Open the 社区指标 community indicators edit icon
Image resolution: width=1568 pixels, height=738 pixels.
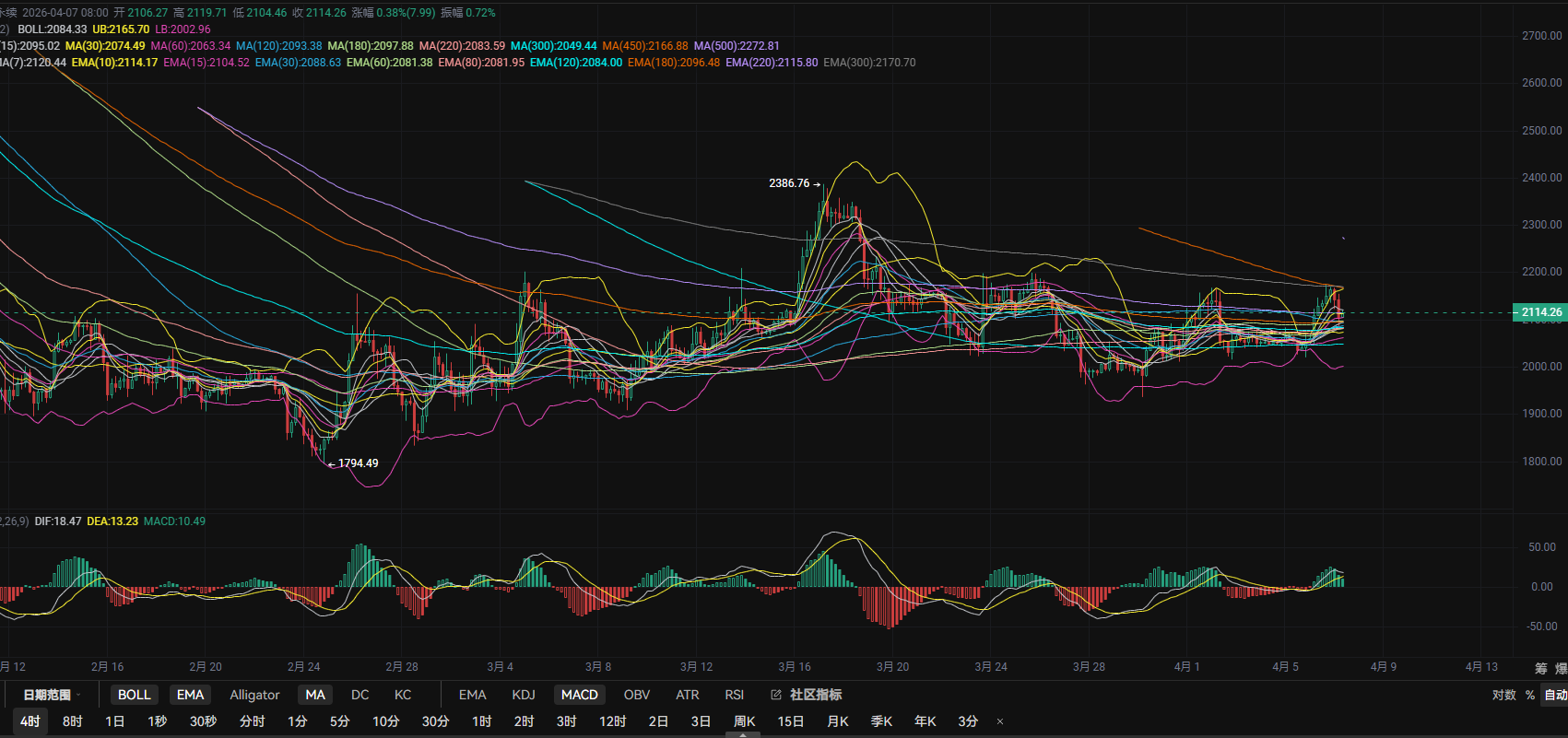(x=776, y=695)
